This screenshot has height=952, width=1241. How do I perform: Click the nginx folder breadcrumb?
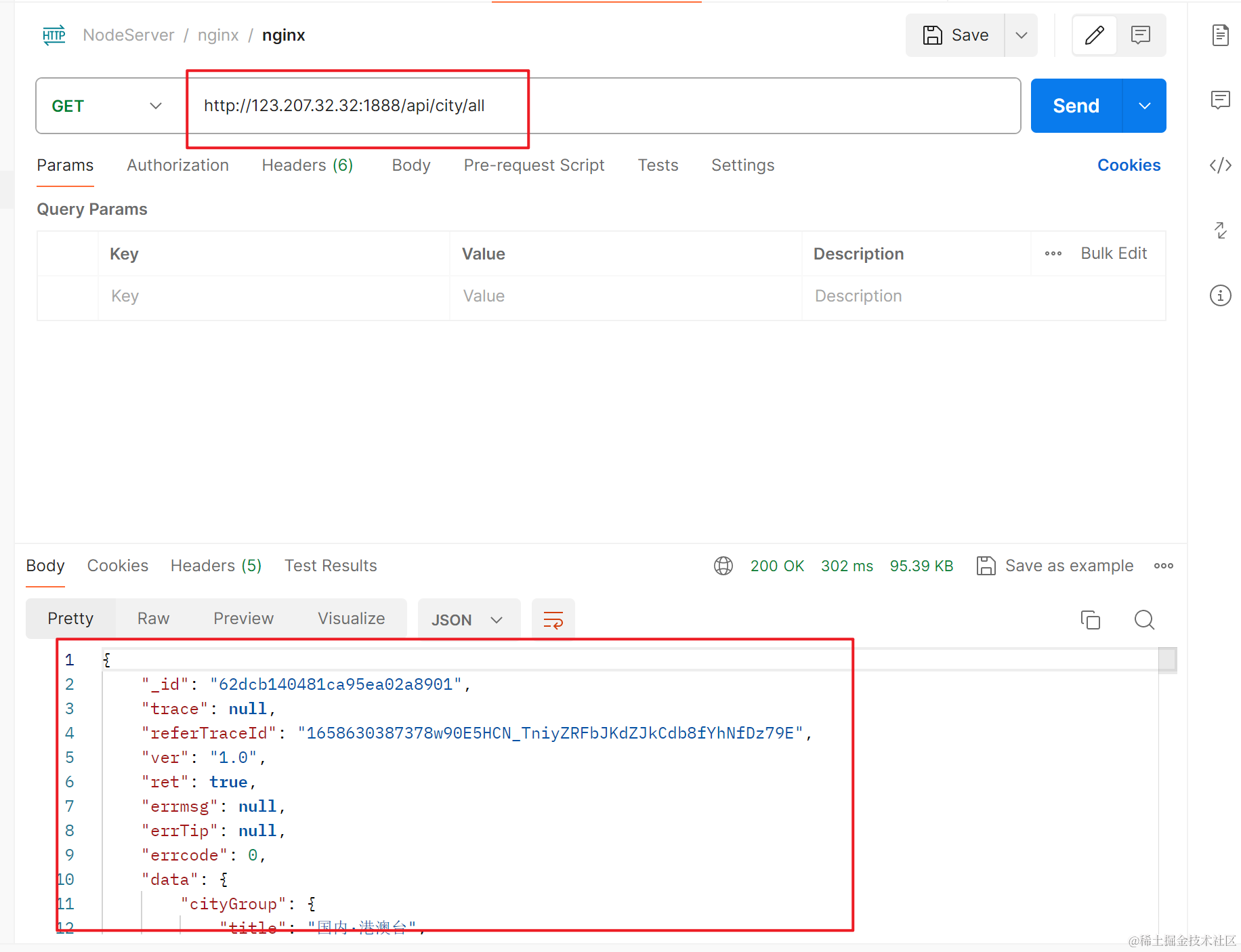tap(218, 35)
